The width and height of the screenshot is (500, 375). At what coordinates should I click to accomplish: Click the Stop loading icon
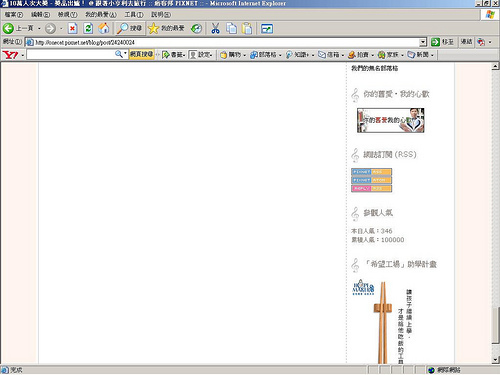(x=72, y=28)
